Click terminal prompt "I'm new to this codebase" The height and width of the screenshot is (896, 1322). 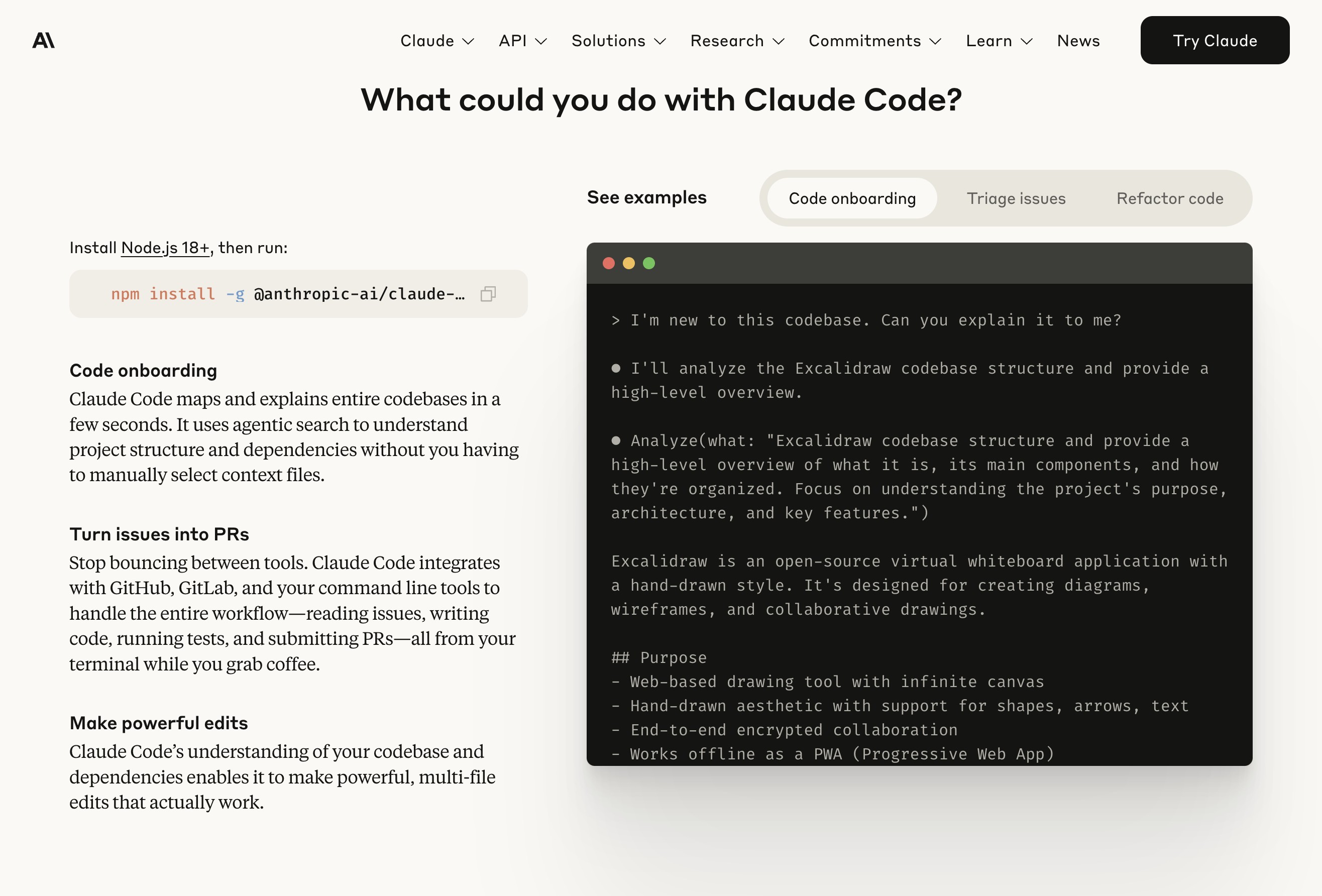point(866,320)
